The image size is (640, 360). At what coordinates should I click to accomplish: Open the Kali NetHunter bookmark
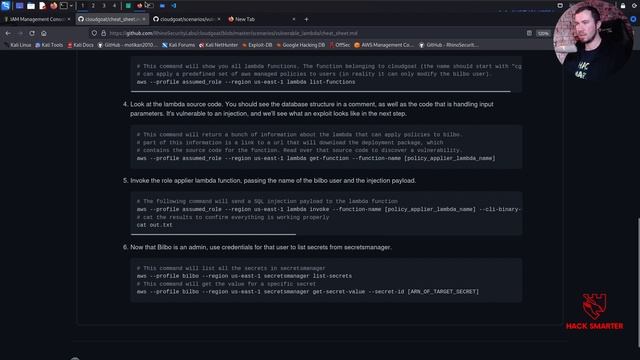click(218, 45)
